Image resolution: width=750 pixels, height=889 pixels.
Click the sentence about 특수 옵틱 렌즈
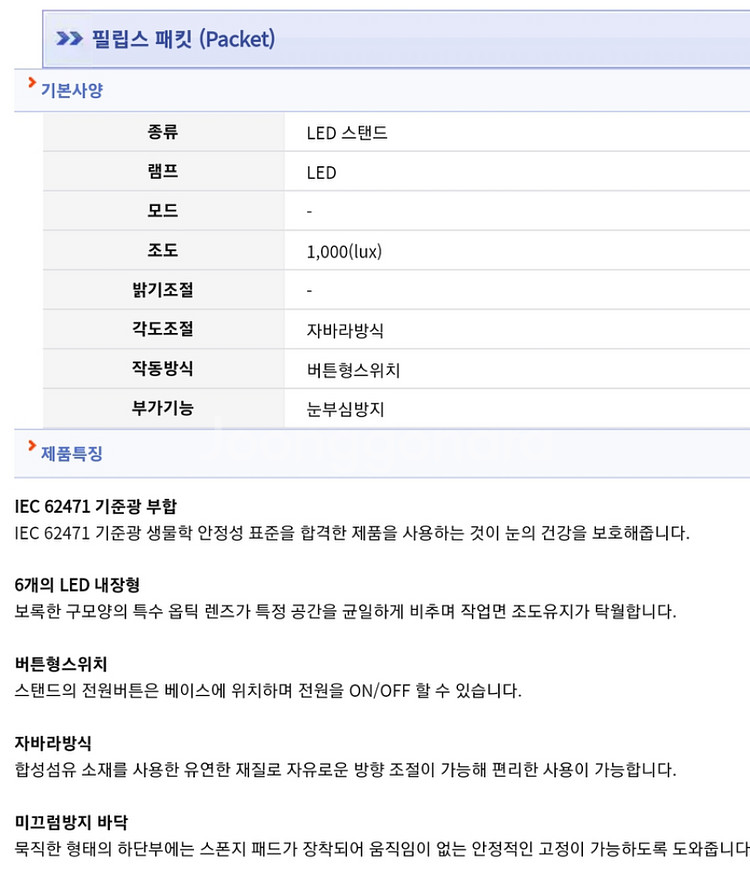click(x=345, y=612)
